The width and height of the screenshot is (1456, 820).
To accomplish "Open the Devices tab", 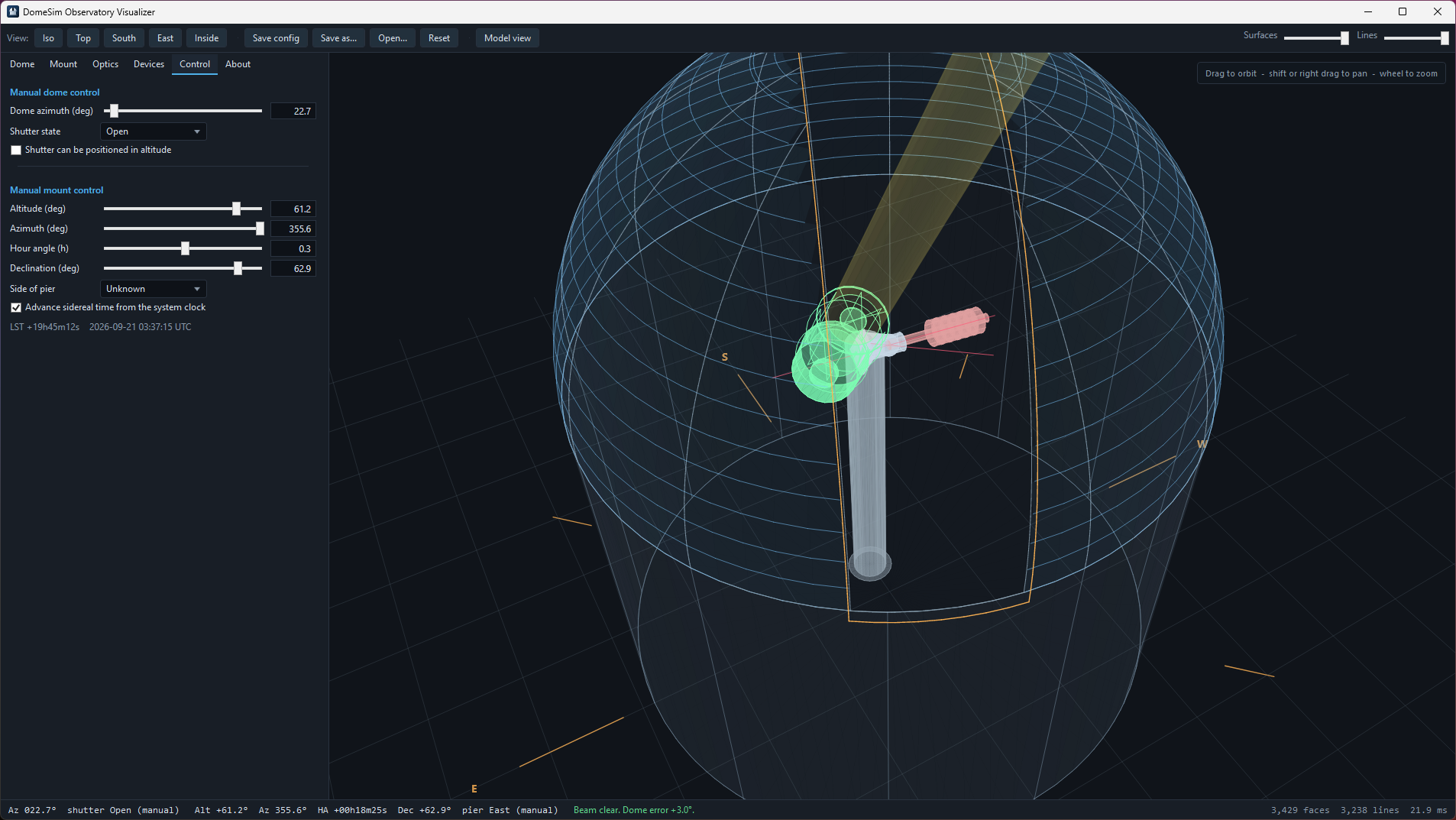I will 149,64.
